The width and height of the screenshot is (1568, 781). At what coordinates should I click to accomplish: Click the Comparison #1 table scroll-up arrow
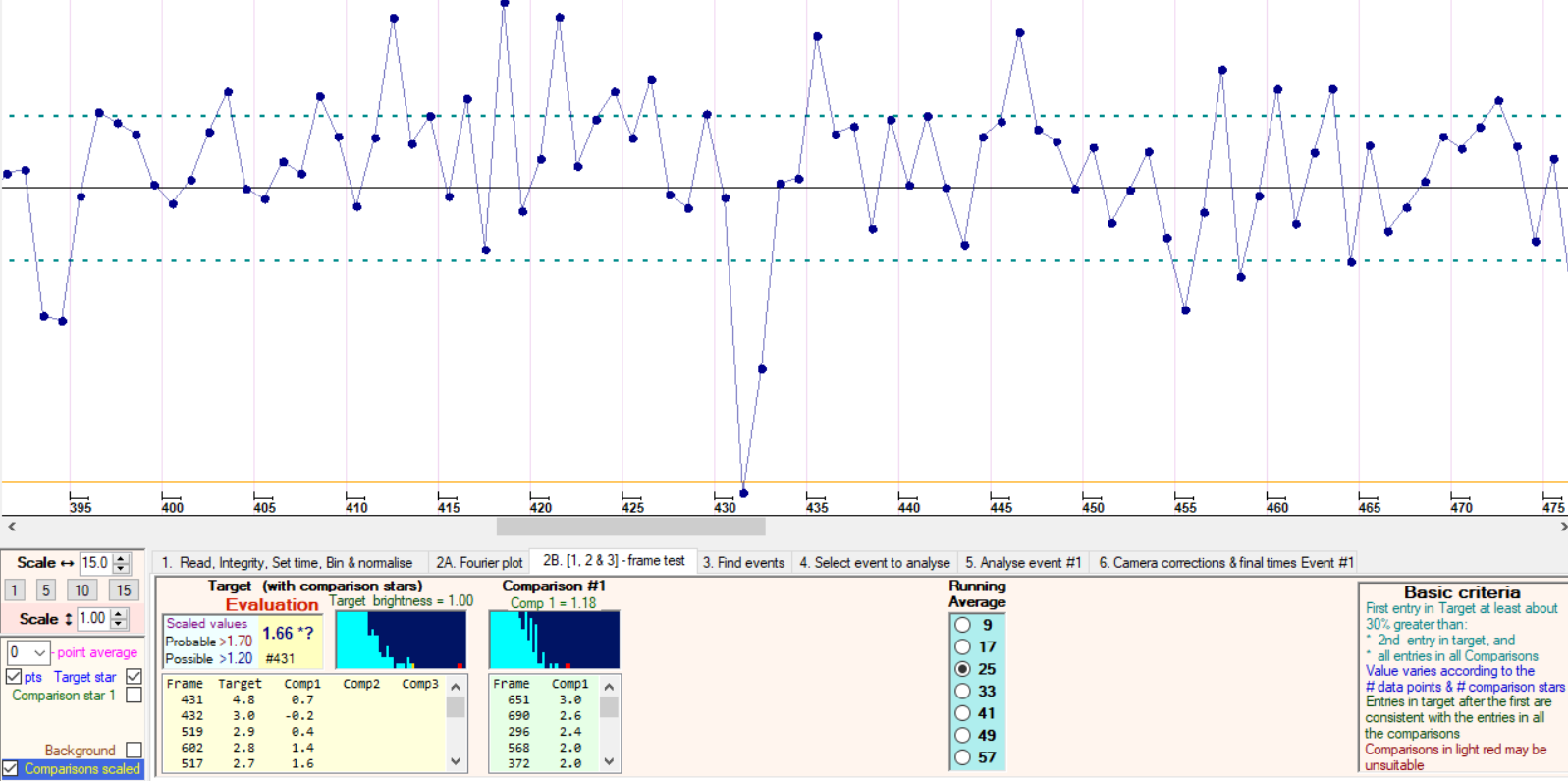click(x=609, y=686)
